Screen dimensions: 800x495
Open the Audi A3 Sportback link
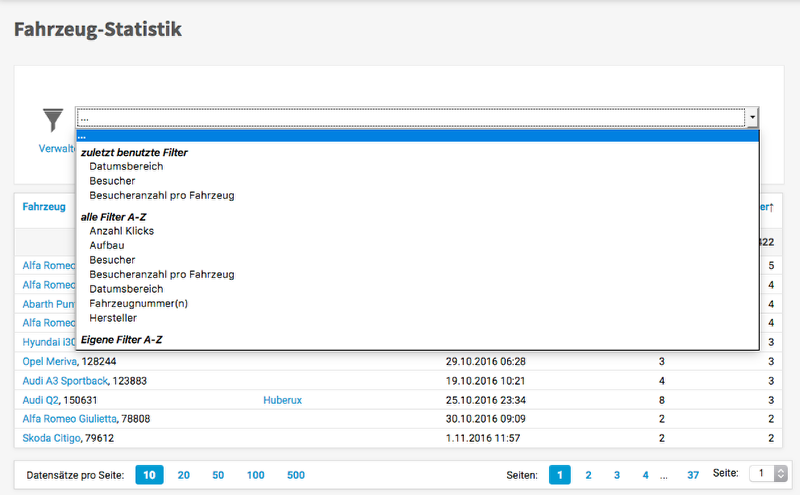pos(65,380)
